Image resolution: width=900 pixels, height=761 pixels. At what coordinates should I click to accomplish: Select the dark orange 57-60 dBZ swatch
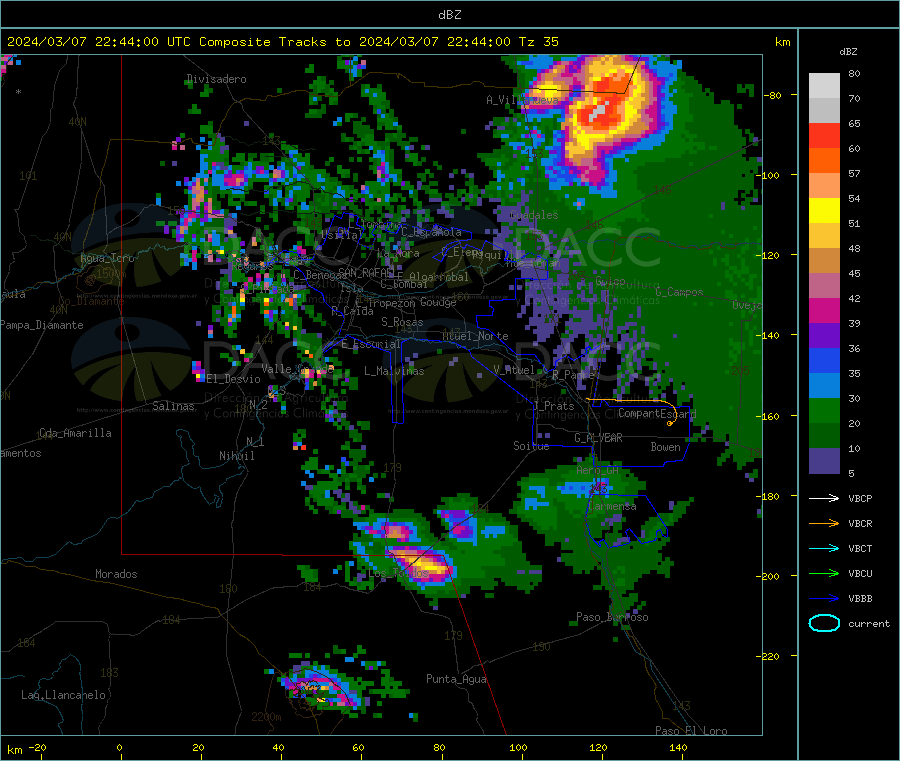pyautogui.click(x=824, y=161)
